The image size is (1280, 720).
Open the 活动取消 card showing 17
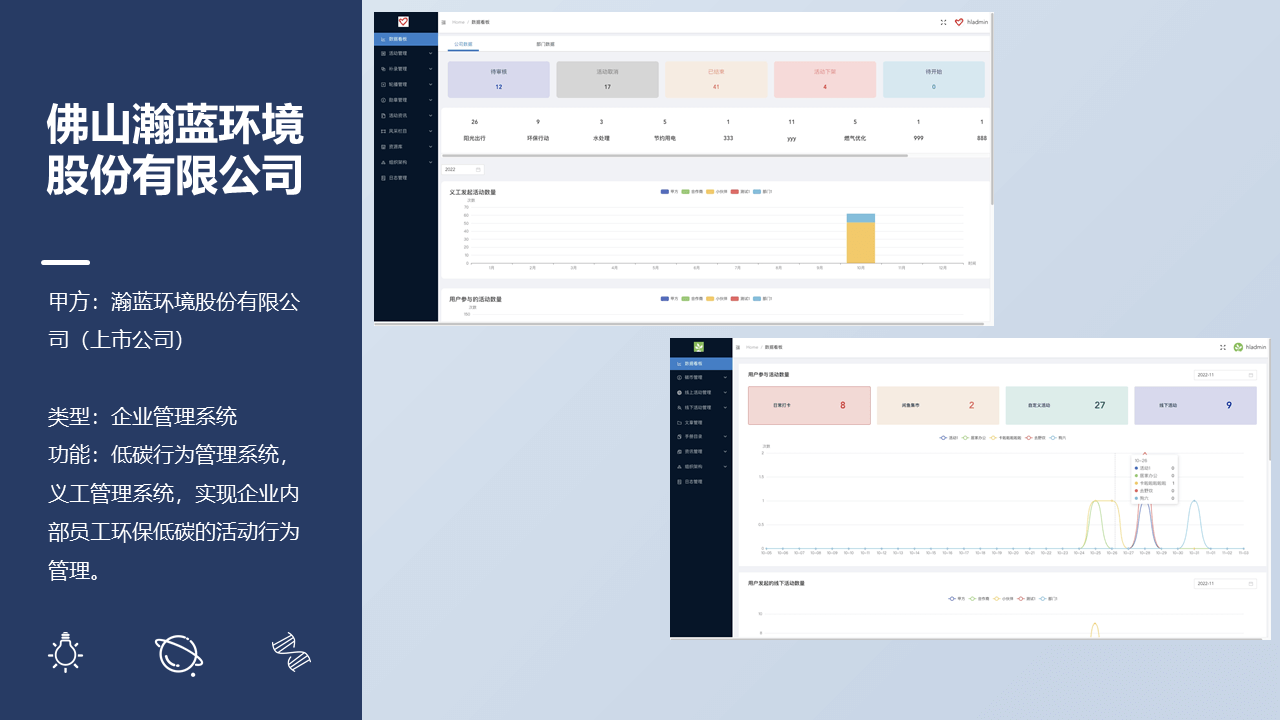[607, 80]
